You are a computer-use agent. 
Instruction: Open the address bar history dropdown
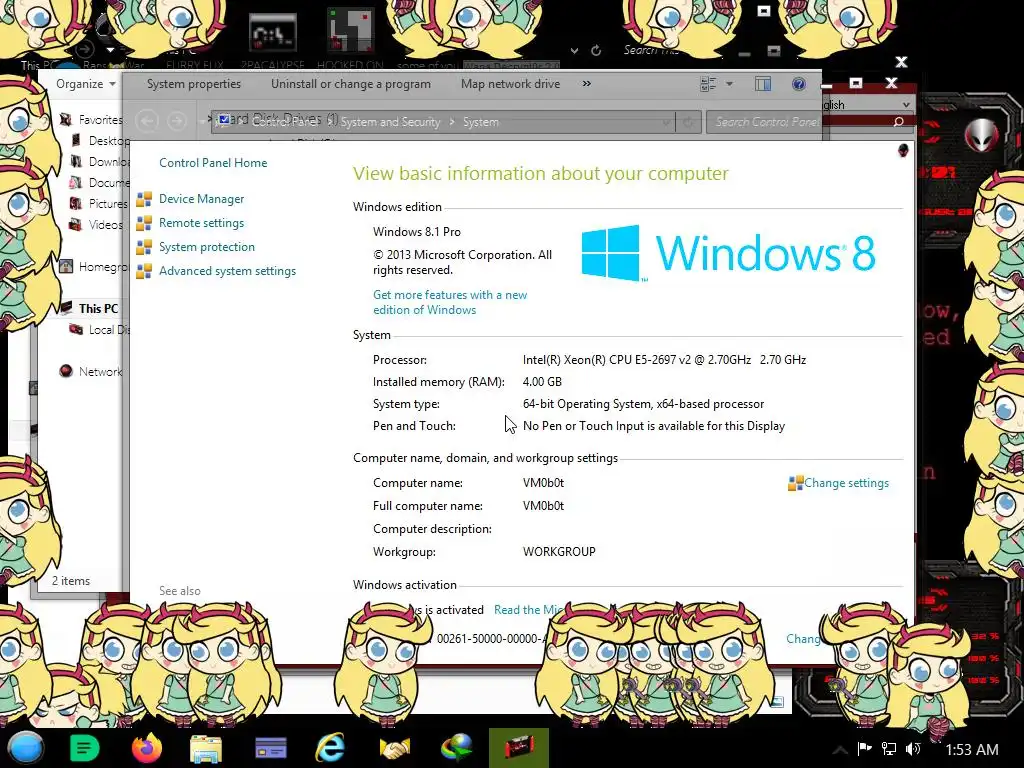(666, 122)
